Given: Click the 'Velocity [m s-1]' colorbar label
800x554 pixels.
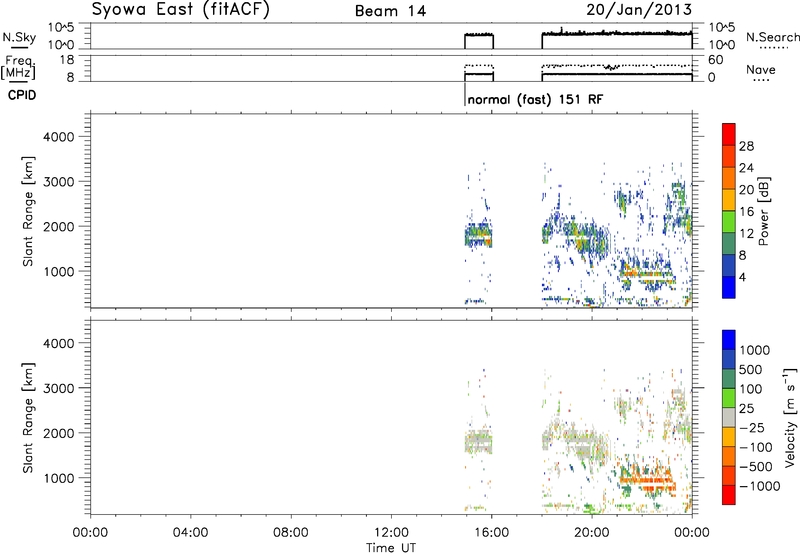Looking at the screenshot, I should [x=790, y=417].
